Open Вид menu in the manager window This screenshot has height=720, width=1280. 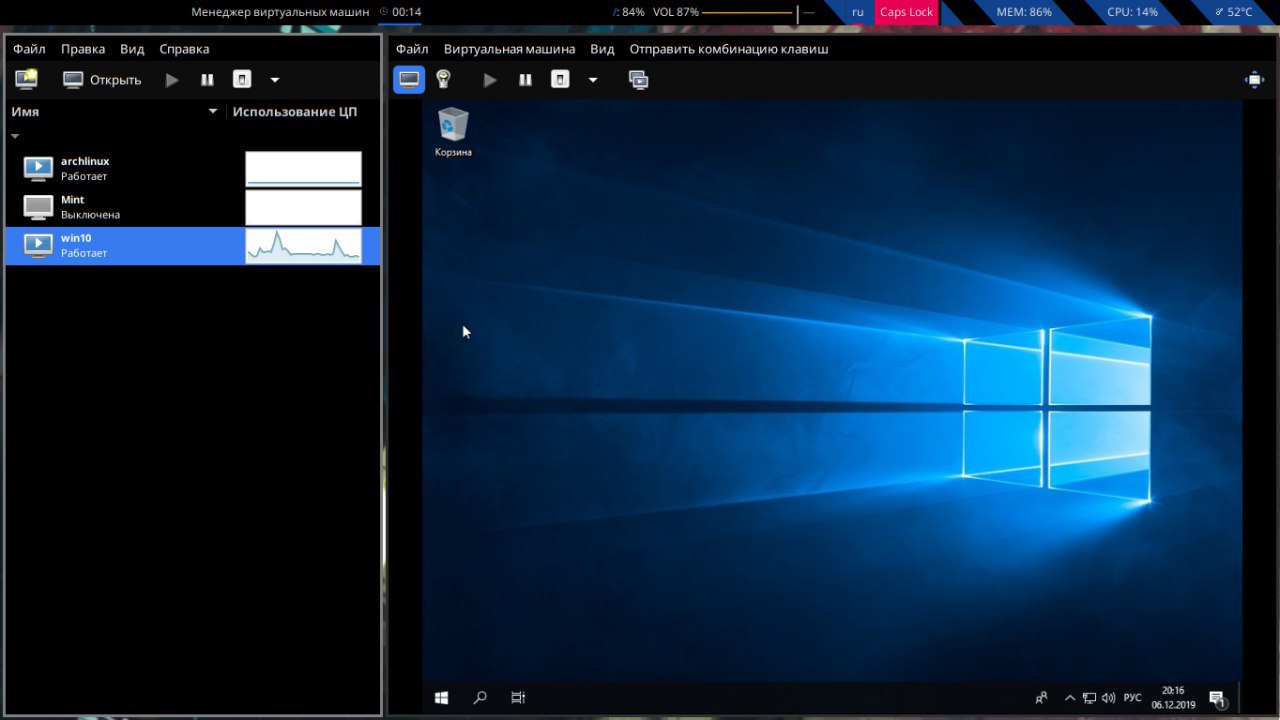click(132, 49)
